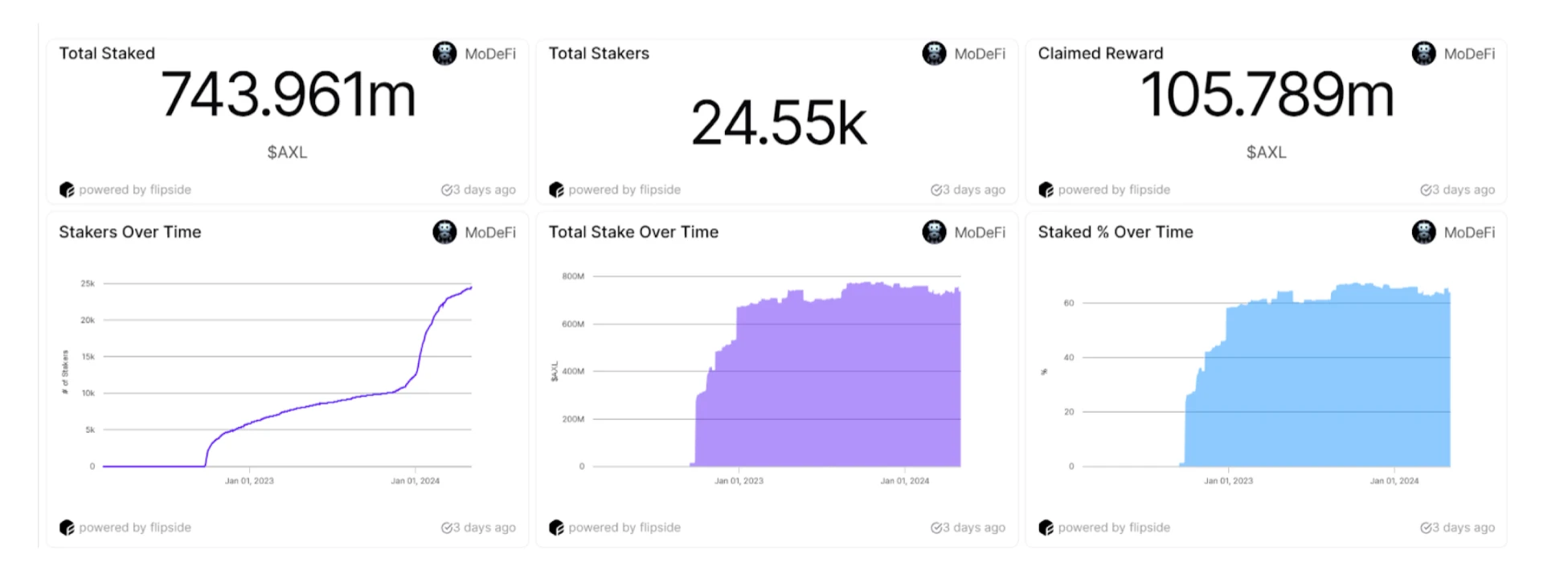Open "powered by flipside" link under Total Stake Over Time
This screenshot has width=1568, height=579.
pyautogui.click(x=624, y=528)
